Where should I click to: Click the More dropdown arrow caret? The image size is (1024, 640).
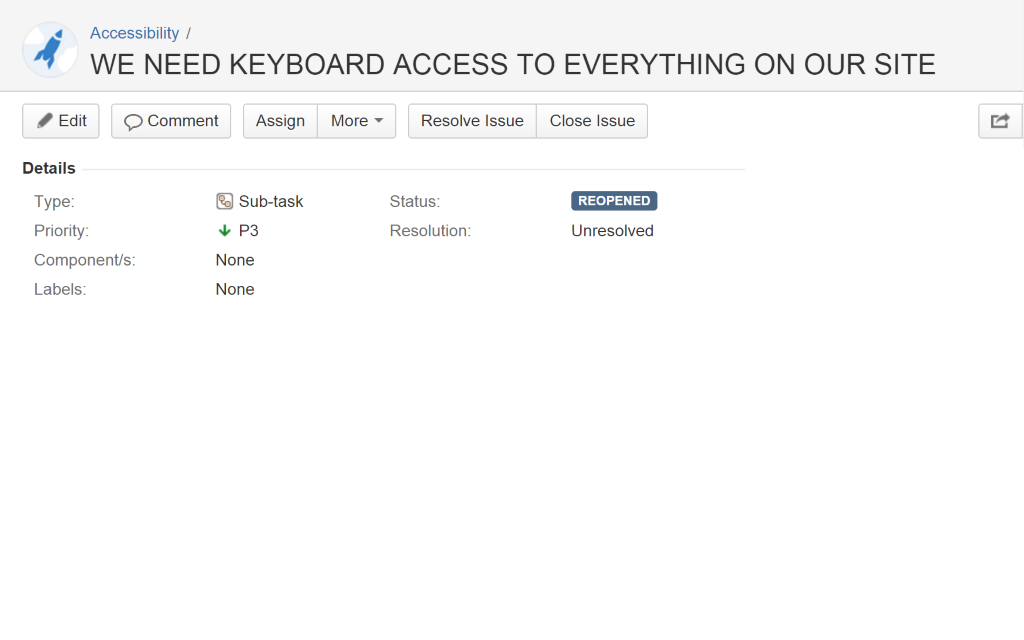click(379, 121)
